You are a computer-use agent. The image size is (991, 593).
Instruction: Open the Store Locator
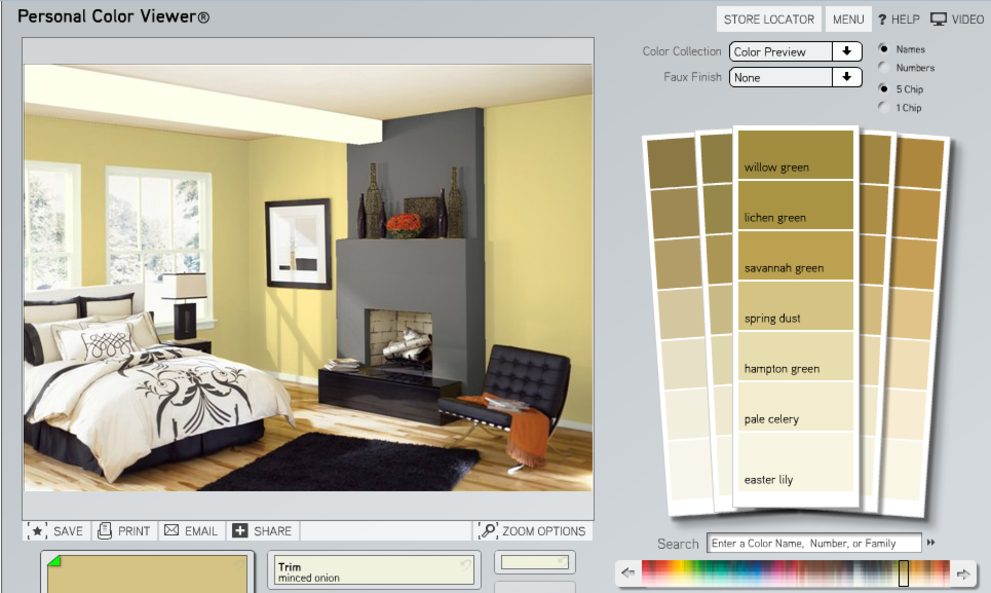pyautogui.click(x=769, y=19)
